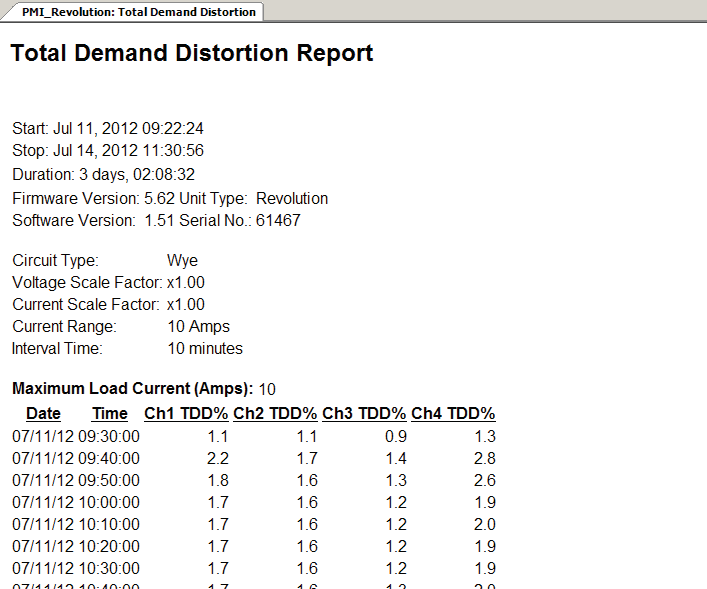707x589 pixels.
Task: Click Ch2 value 1.7 in 09:40:00 row
Action: (307, 459)
